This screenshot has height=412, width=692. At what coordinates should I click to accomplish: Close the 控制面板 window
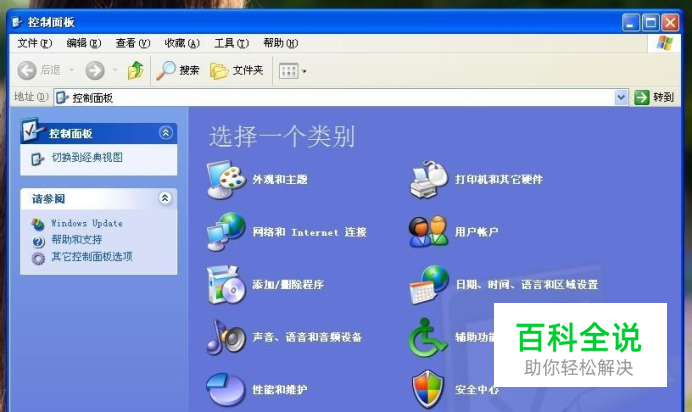click(670, 22)
